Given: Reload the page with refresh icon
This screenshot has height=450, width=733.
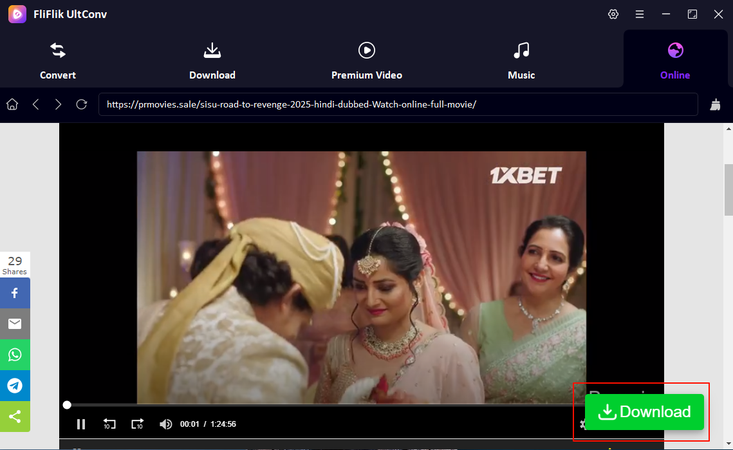Looking at the screenshot, I should (x=81, y=104).
